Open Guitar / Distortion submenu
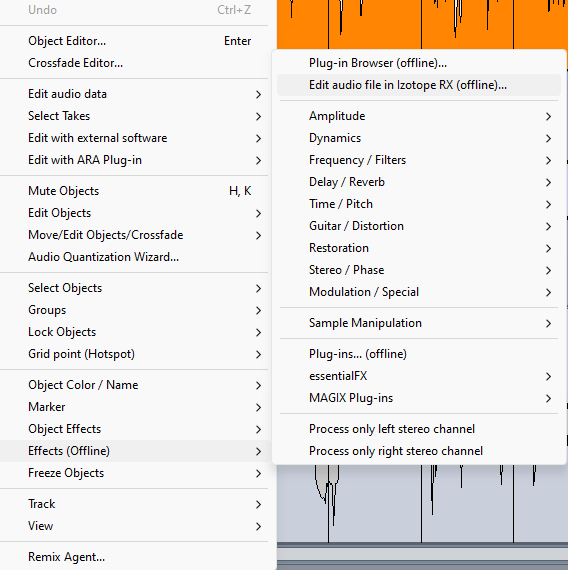Image resolution: width=568 pixels, height=570 pixels. tap(419, 226)
